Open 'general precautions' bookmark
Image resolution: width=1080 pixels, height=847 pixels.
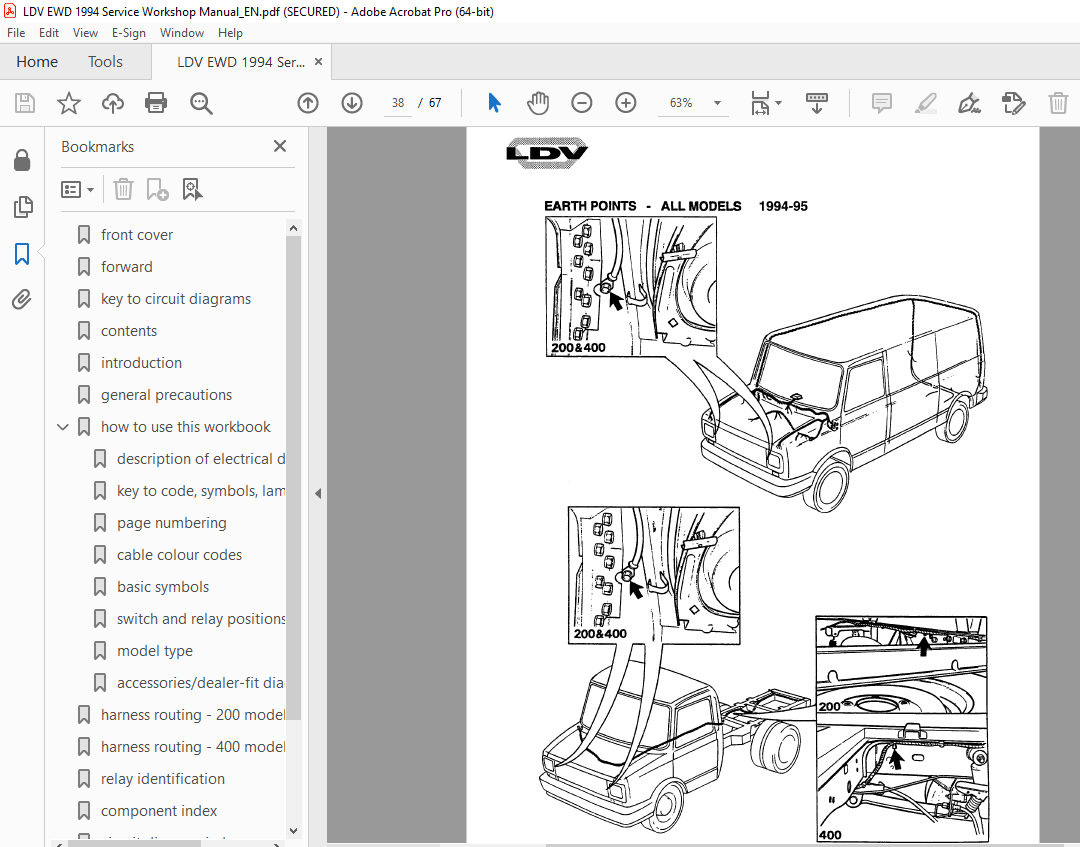pos(166,395)
